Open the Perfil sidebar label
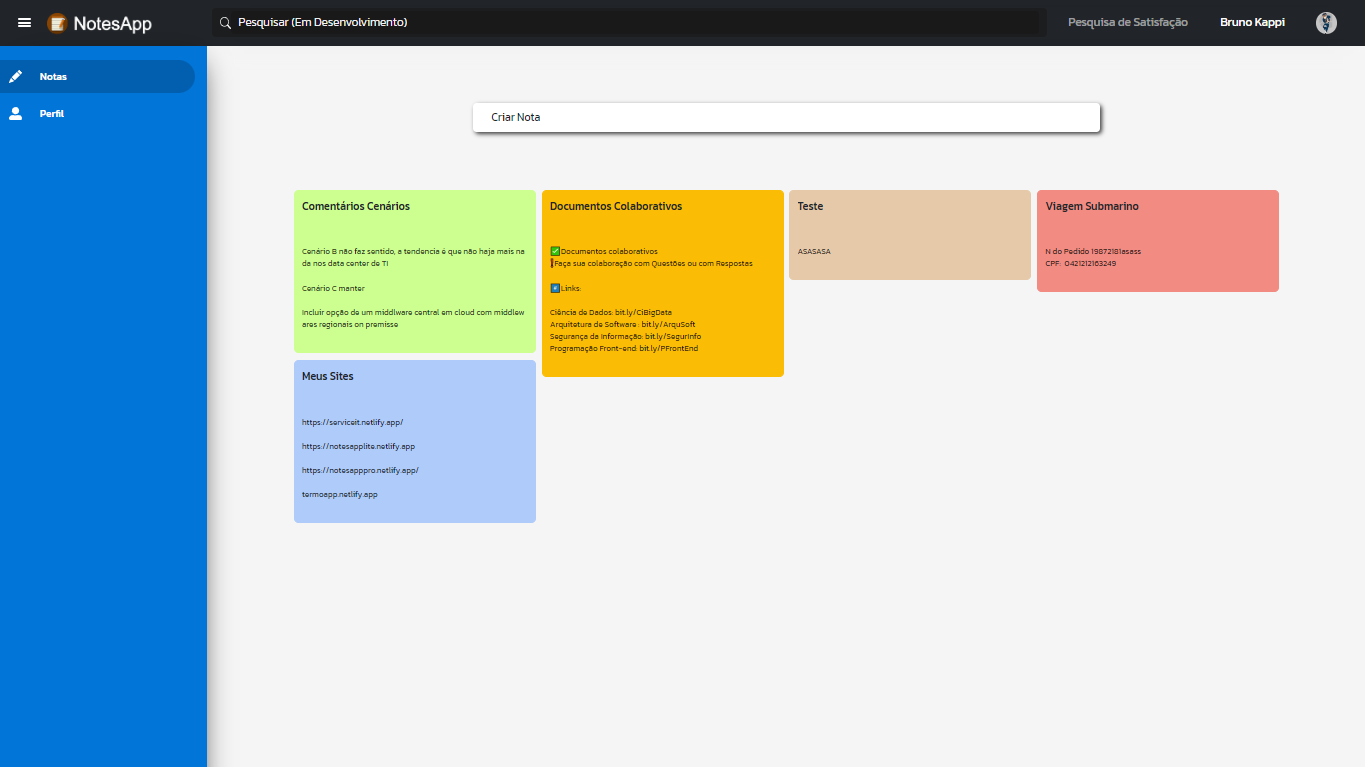Image resolution: width=1365 pixels, height=767 pixels. pos(52,113)
